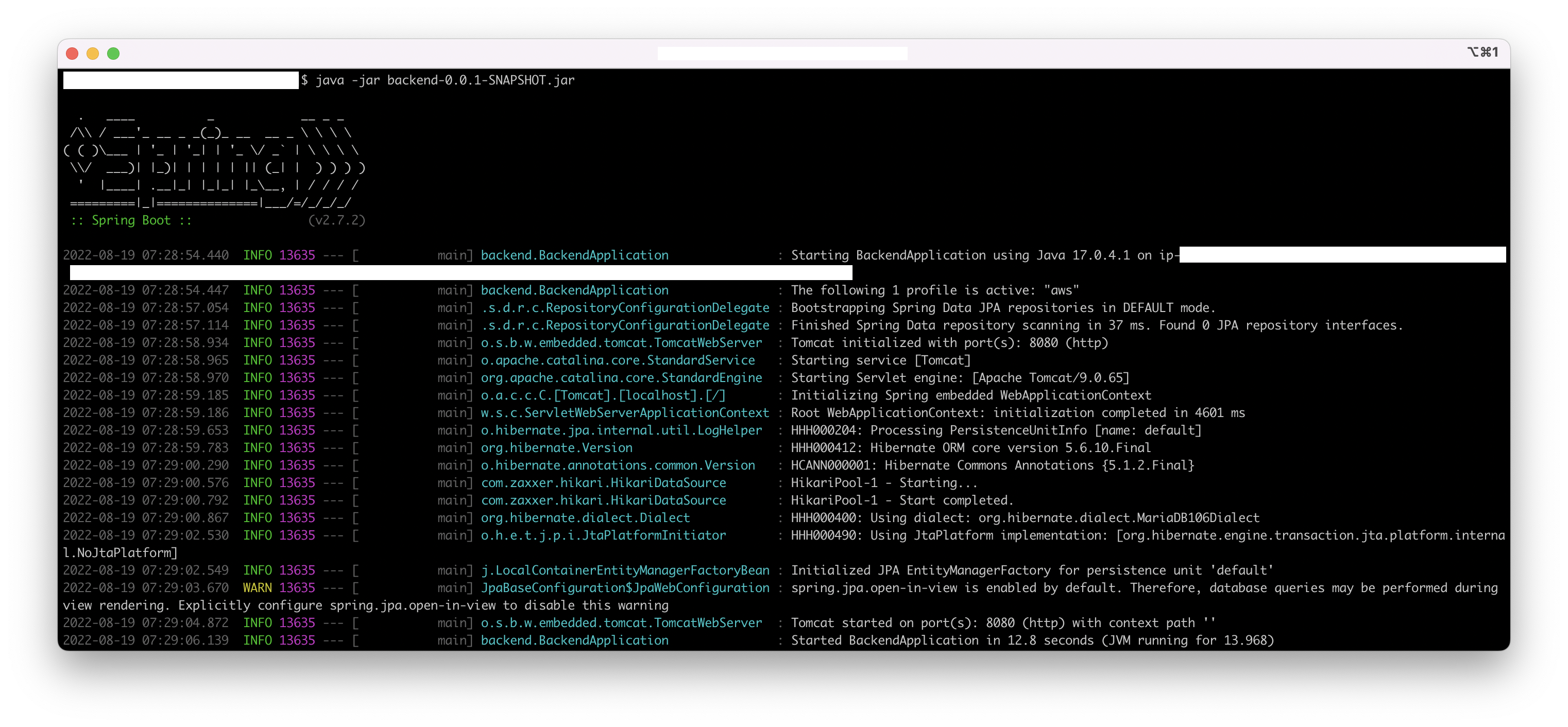Click 'backend.BackendApplication' logger in last log line
The image size is (1568, 727).
click(575, 641)
